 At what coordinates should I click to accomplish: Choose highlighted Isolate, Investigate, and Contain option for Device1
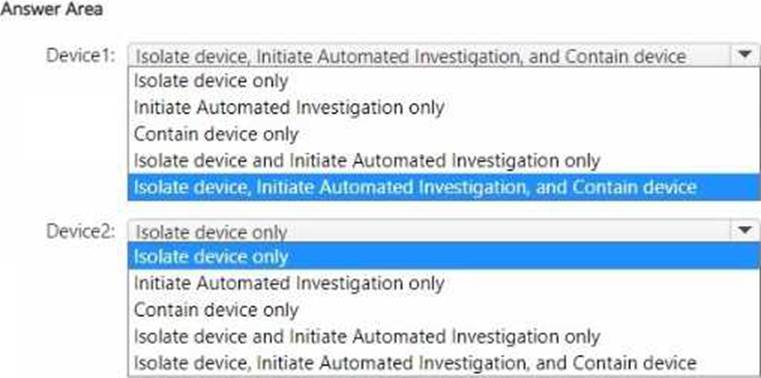click(x=444, y=187)
